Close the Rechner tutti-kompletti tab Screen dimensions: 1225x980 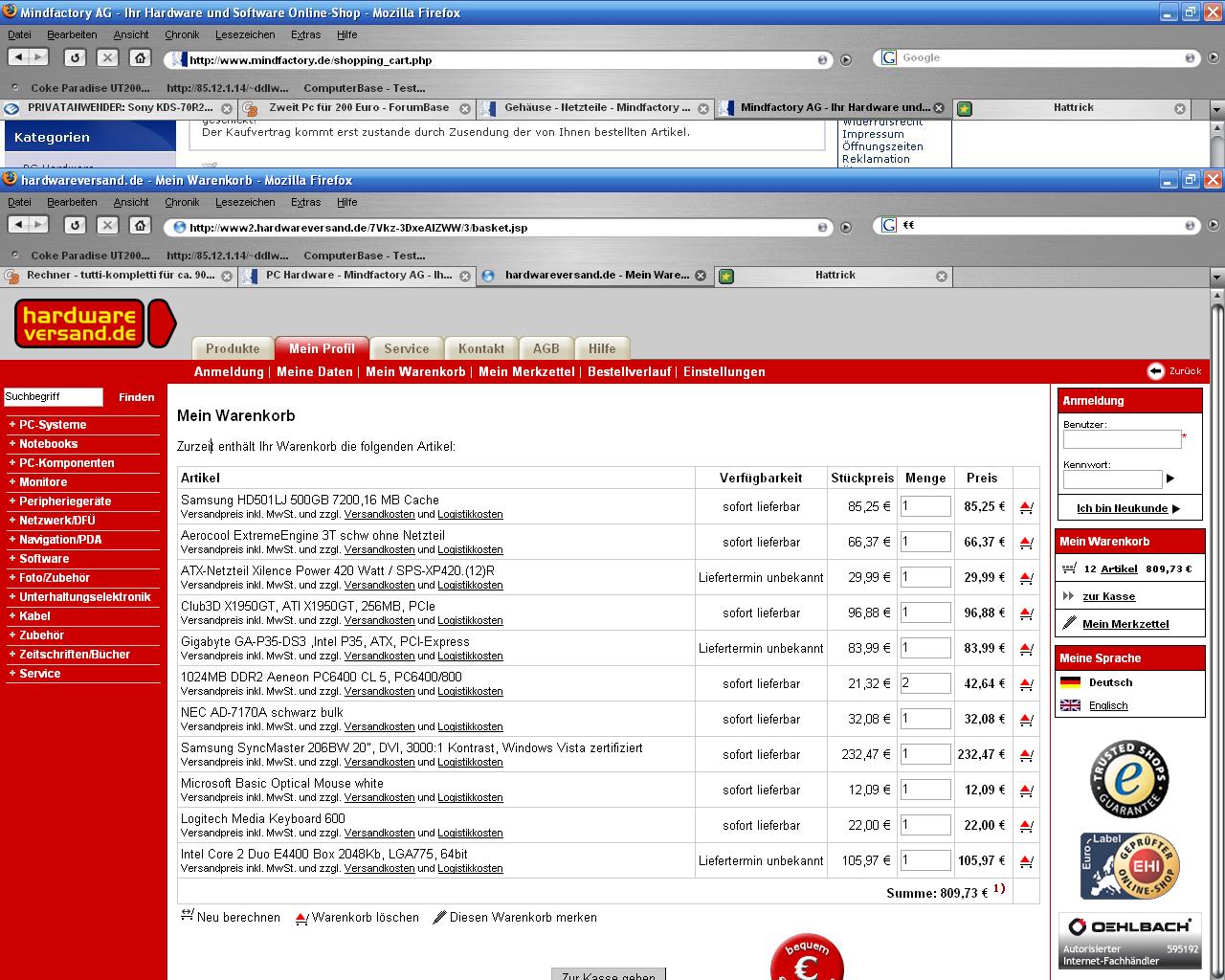pyautogui.click(x=227, y=276)
